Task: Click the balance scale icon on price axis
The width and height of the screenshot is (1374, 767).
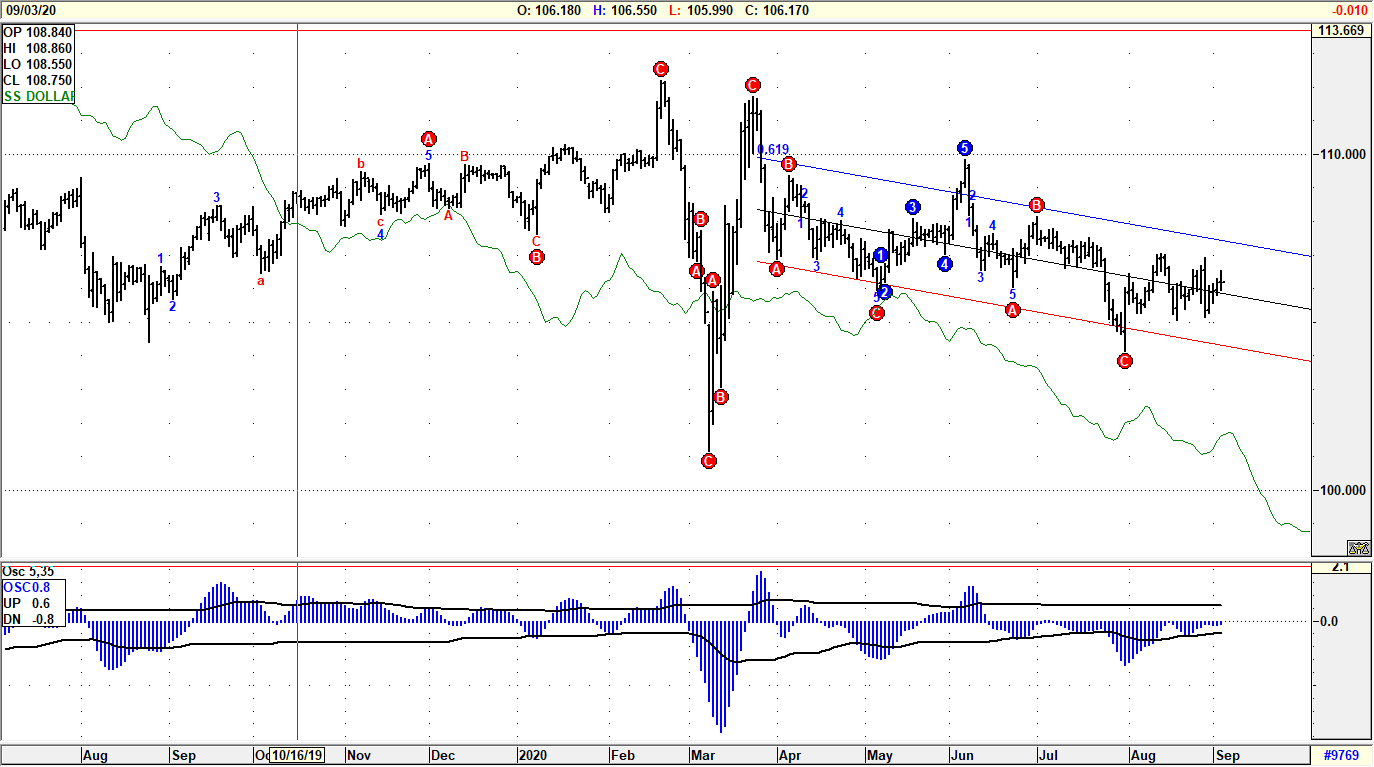Action: (1358, 548)
